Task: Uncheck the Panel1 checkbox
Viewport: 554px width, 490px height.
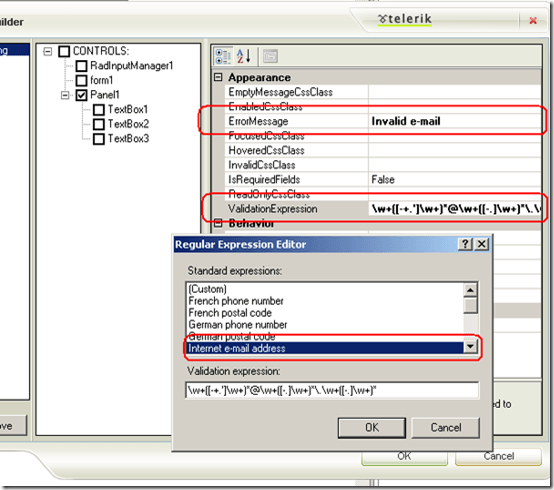Action: point(82,95)
